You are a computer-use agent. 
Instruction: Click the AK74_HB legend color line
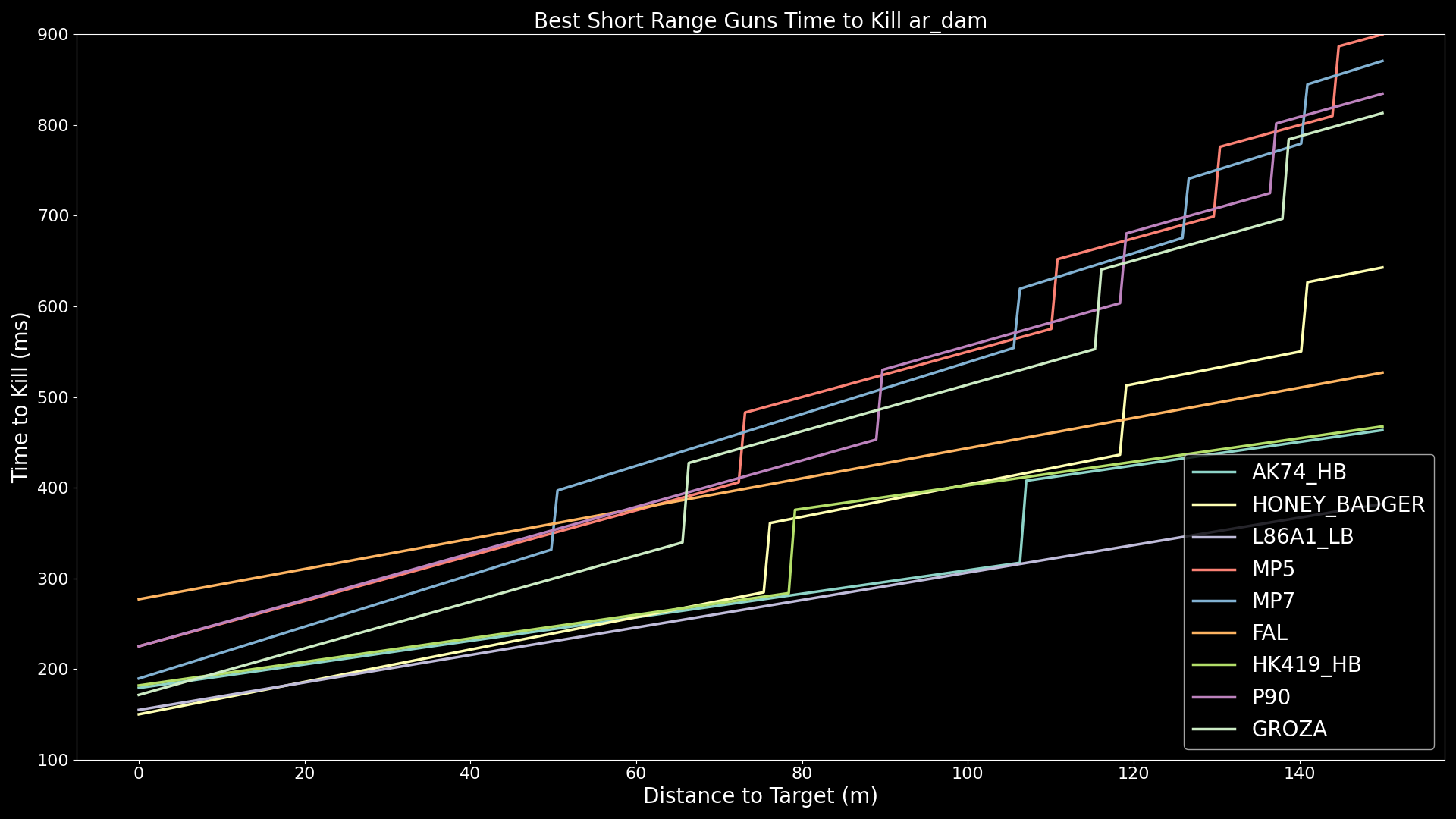(1214, 472)
